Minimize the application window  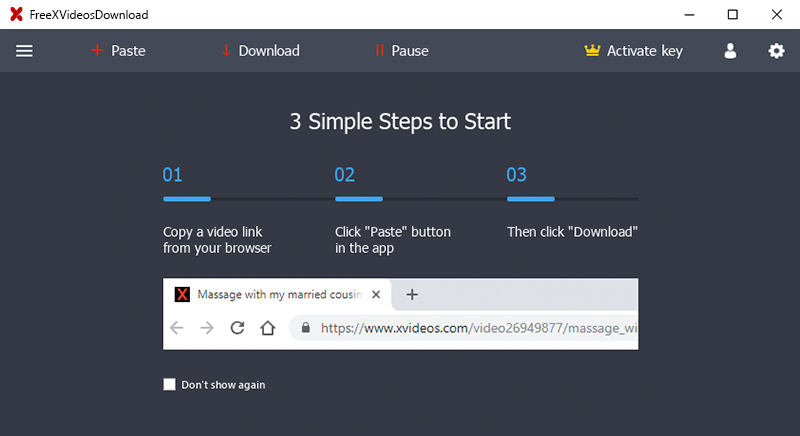pos(689,15)
